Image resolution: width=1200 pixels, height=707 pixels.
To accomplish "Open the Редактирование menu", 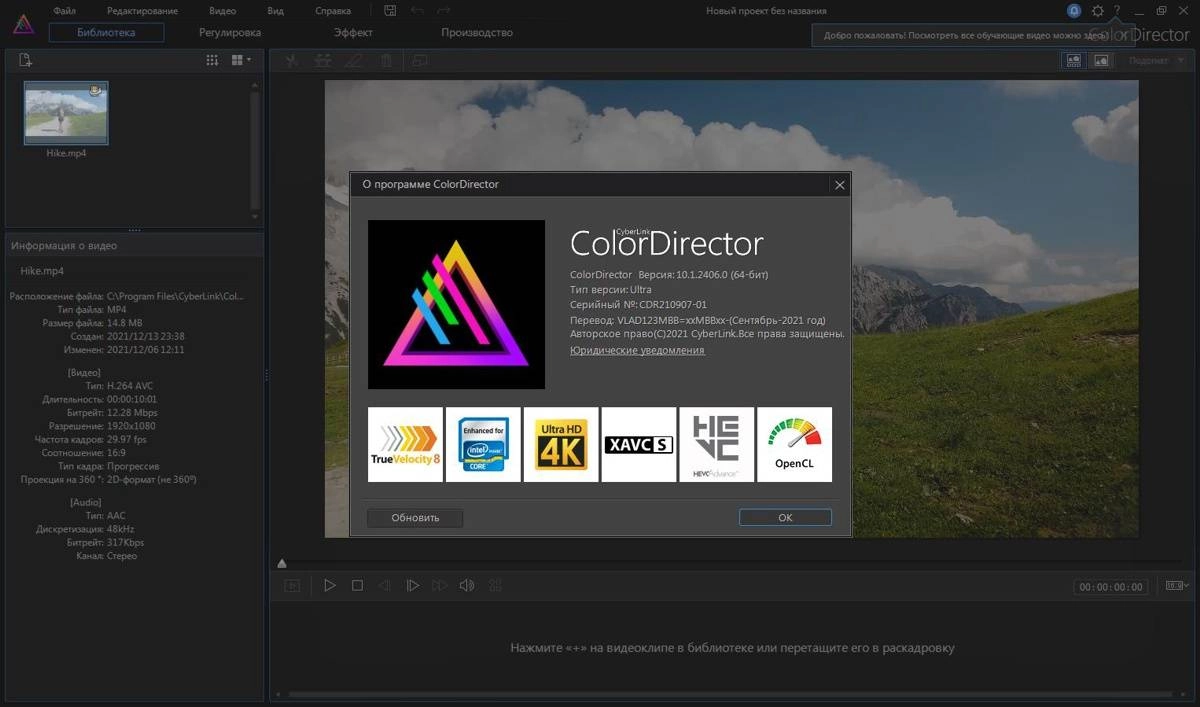I will tap(142, 11).
